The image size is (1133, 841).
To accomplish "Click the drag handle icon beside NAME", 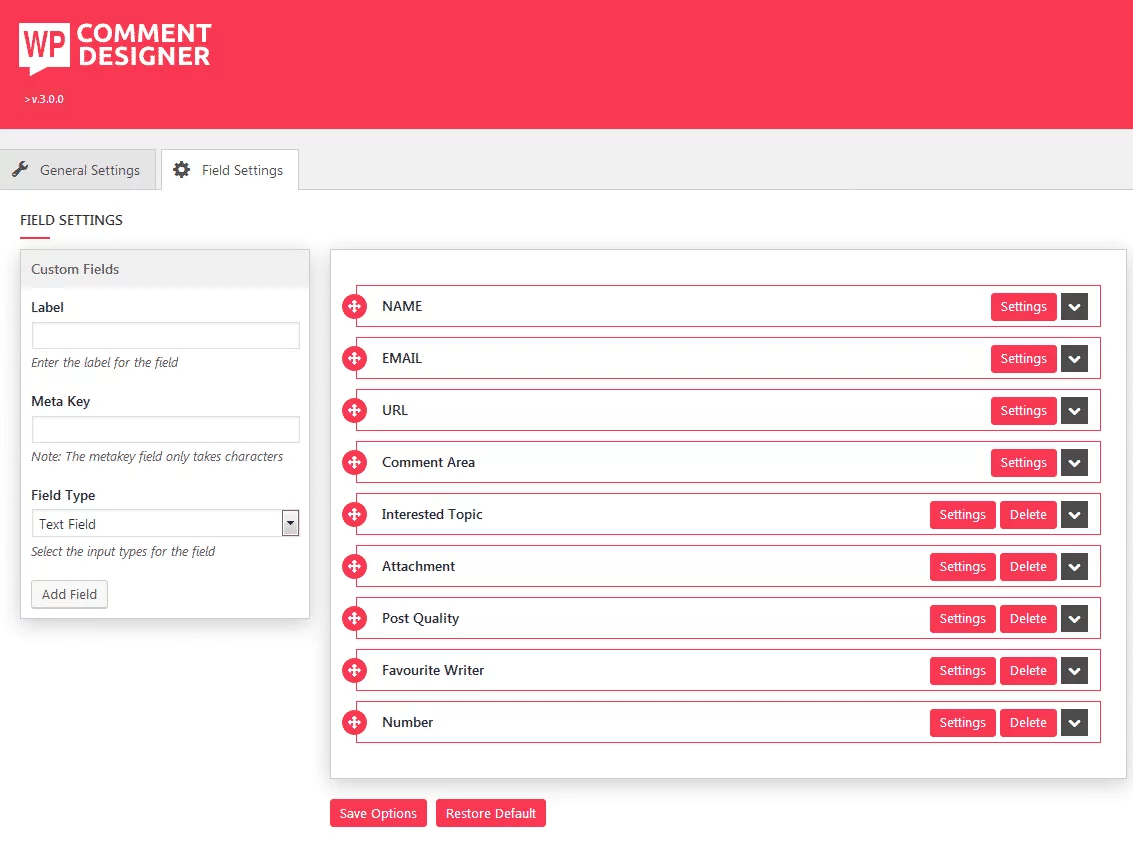I will pos(355,306).
